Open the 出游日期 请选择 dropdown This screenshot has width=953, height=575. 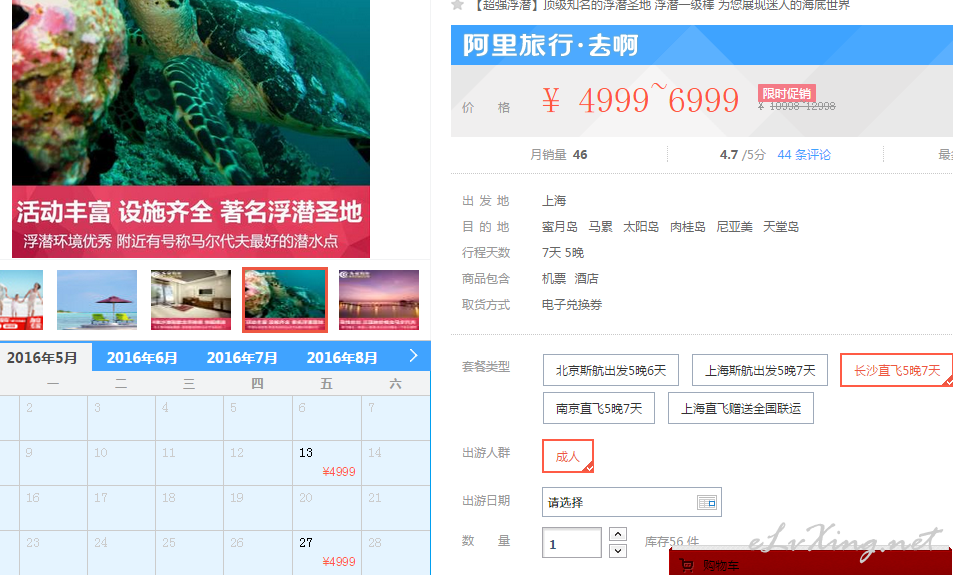(x=631, y=502)
